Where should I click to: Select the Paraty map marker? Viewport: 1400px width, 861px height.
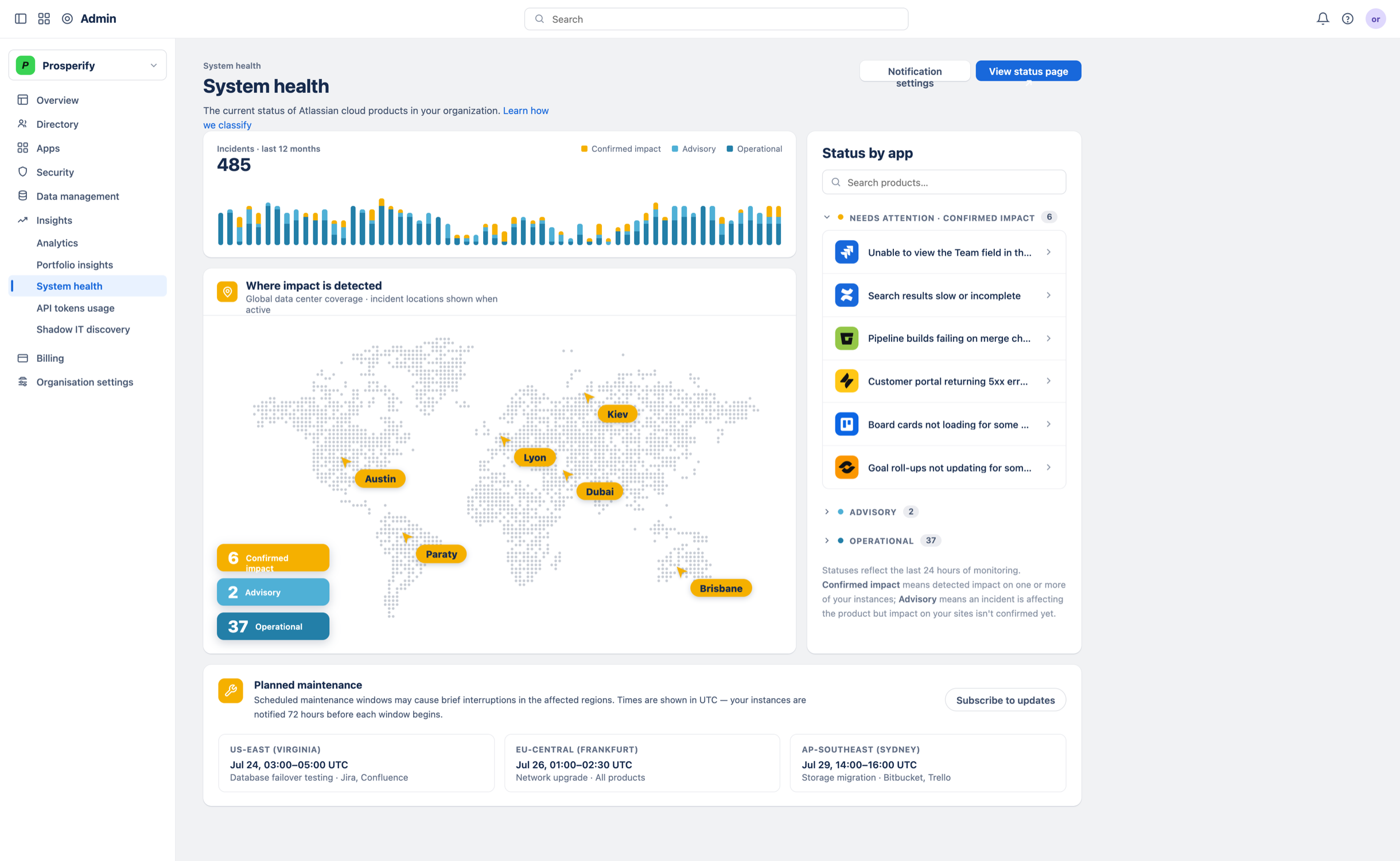pos(441,554)
